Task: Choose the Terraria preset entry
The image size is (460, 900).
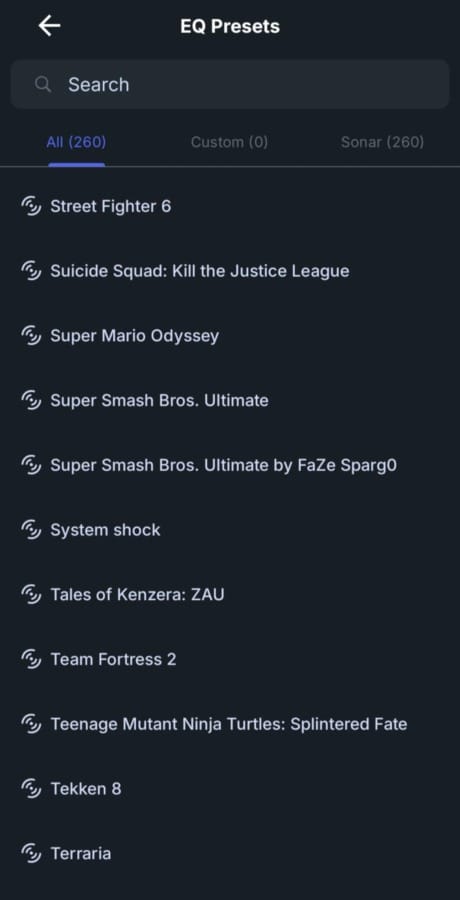Action: [x=230, y=854]
